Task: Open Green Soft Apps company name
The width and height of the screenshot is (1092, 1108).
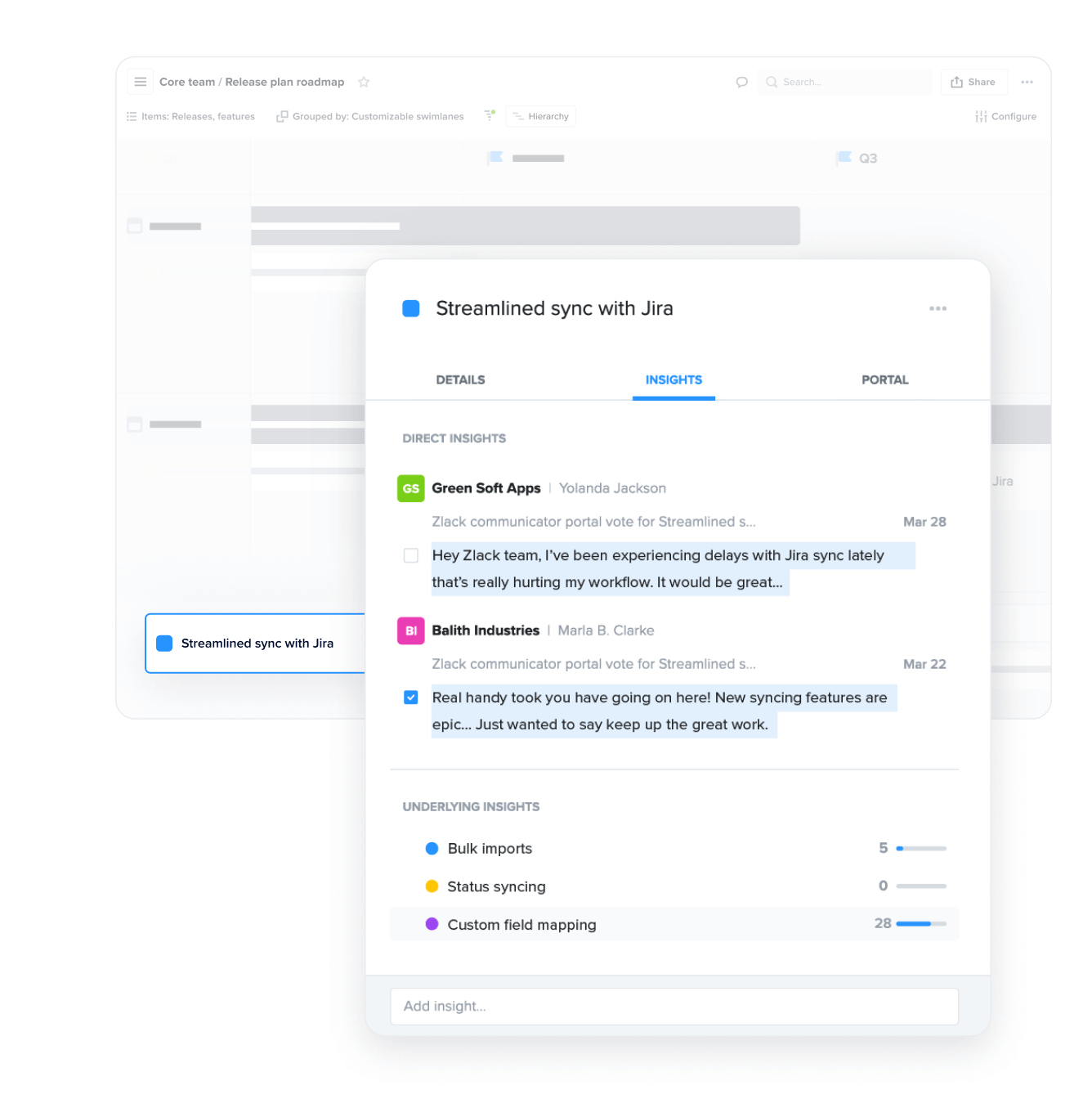Action: 486,488
